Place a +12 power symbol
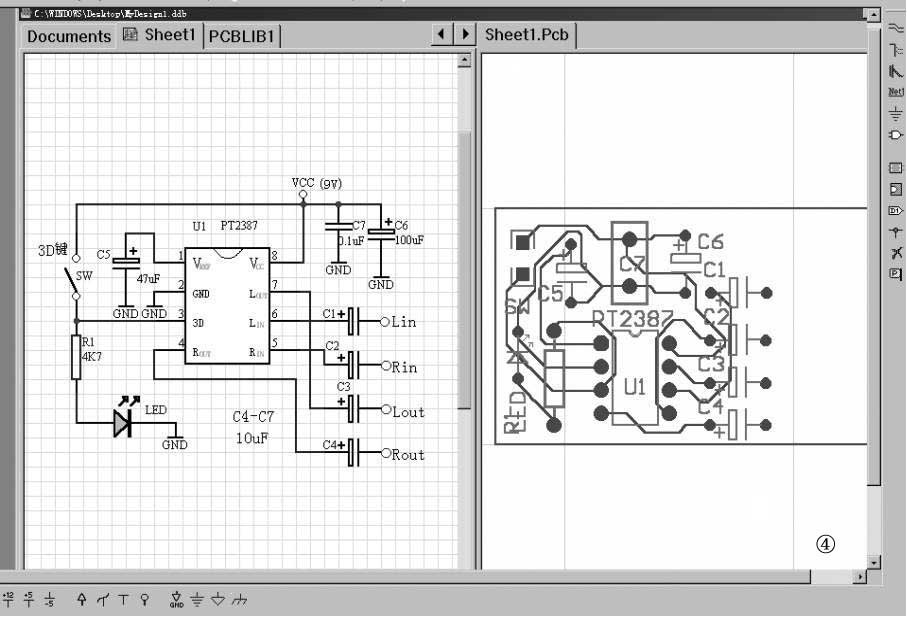 pos(9,599)
